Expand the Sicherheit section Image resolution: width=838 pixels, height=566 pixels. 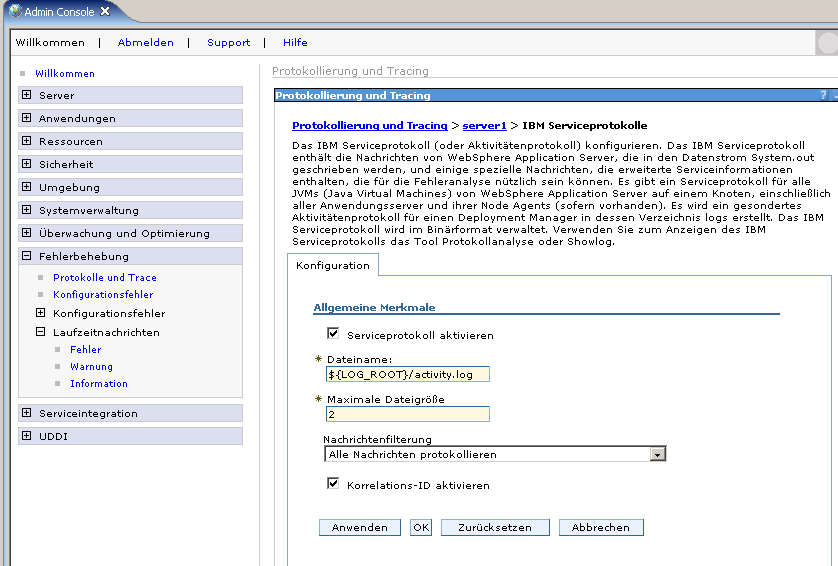tap(26, 164)
